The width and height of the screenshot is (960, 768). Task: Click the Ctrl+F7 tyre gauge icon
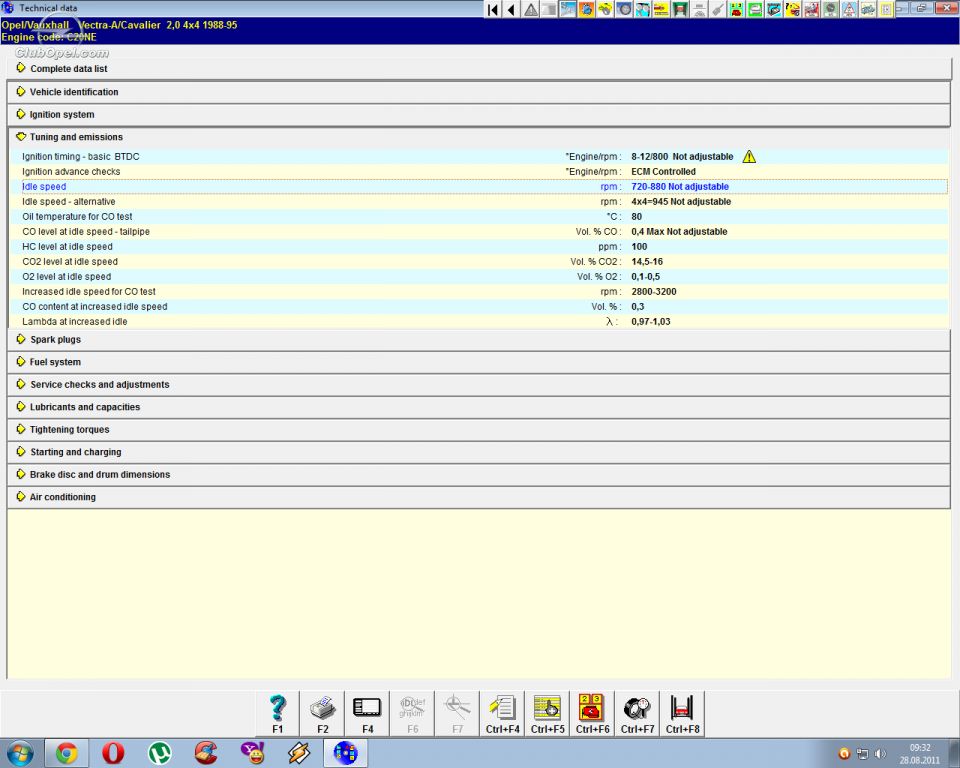pos(637,713)
